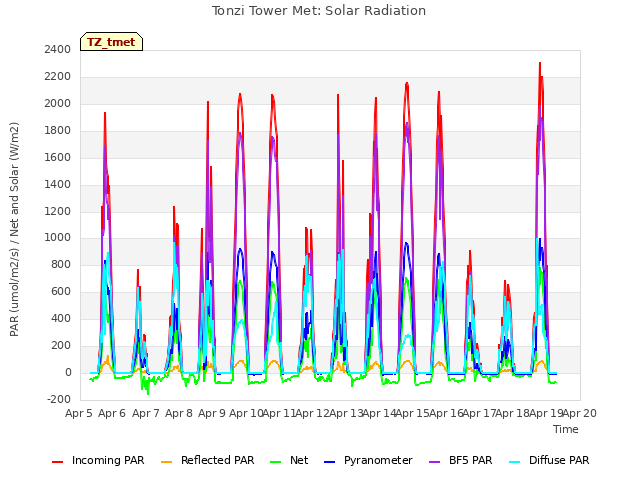Click the TZ_tmet annotation box
This screenshot has height=480, width=640.
click(x=111, y=42)
